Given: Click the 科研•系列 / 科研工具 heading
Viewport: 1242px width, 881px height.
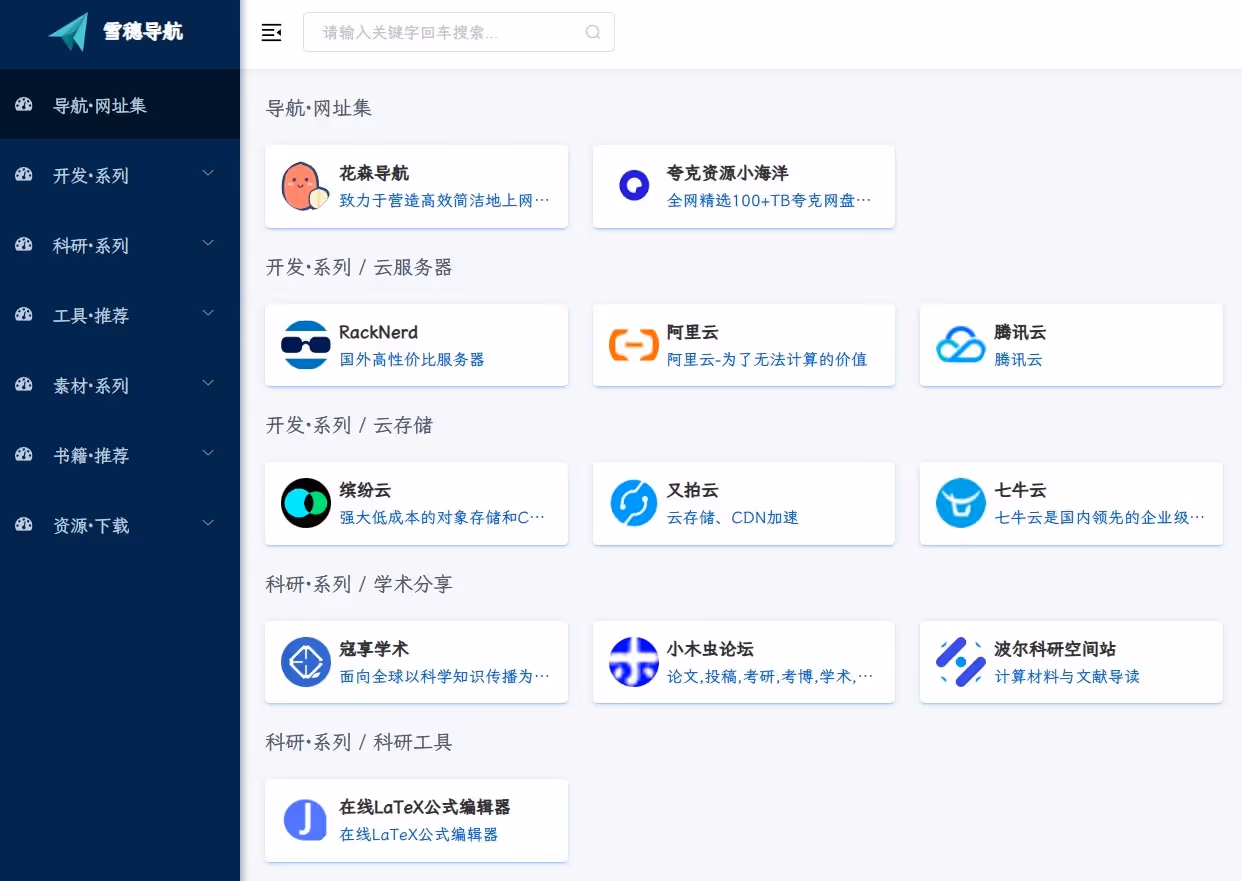Looking at the screenshot, I should pyautogui.click(x=359, y=742).
